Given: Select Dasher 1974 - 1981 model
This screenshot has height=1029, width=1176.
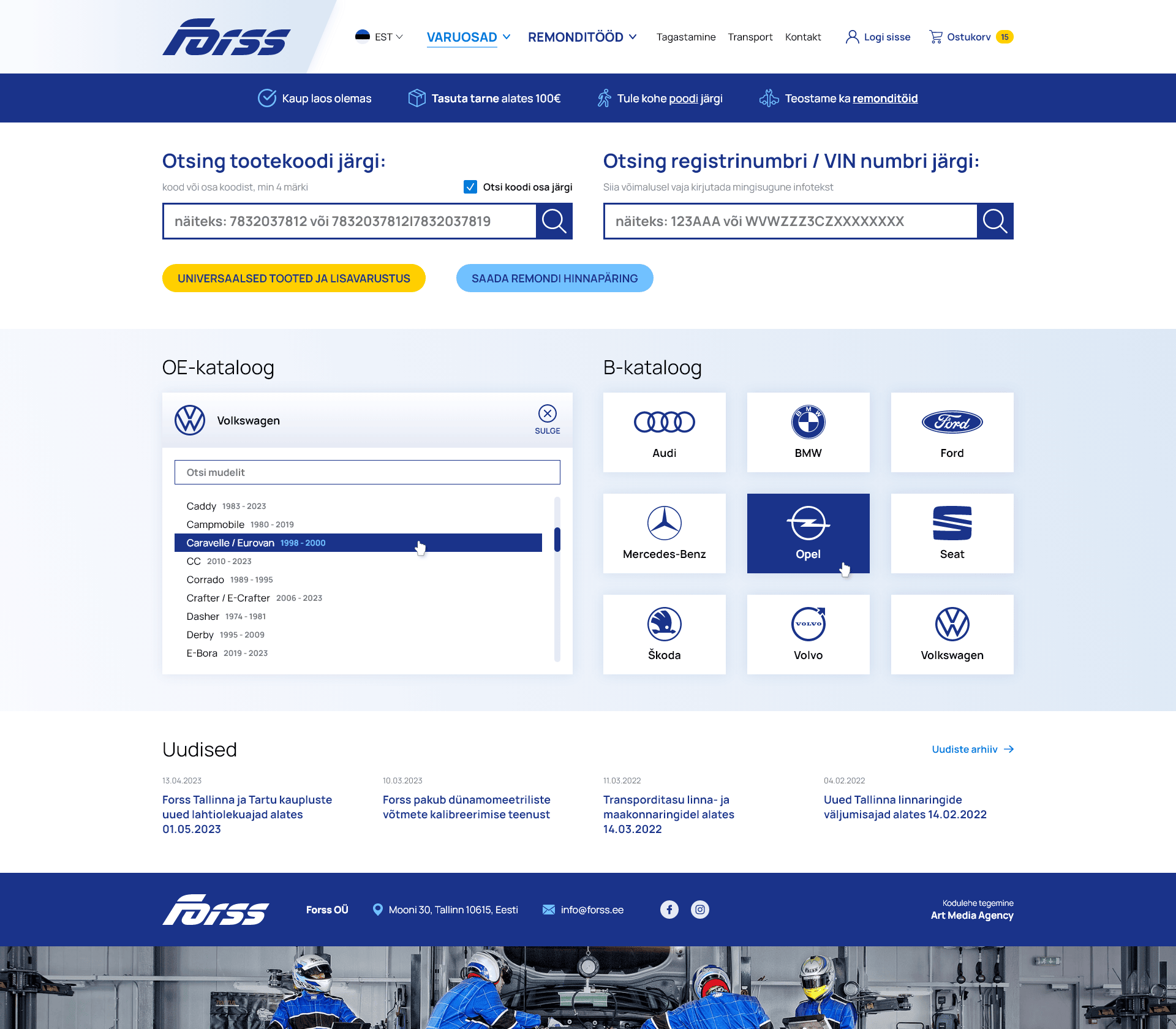Looking at the screenshot, I should click(358, 616).
